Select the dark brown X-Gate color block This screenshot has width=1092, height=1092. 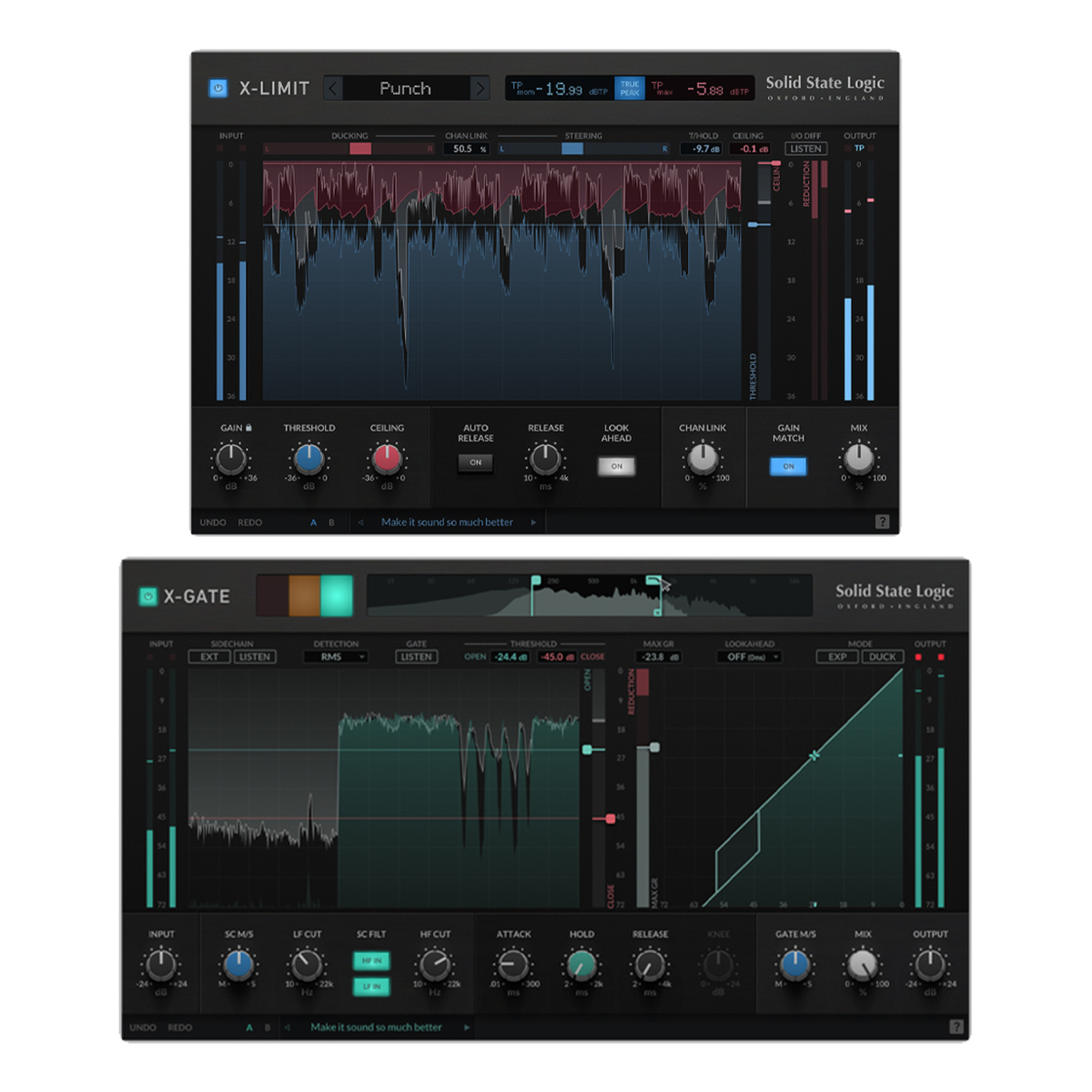coord(273,596)
